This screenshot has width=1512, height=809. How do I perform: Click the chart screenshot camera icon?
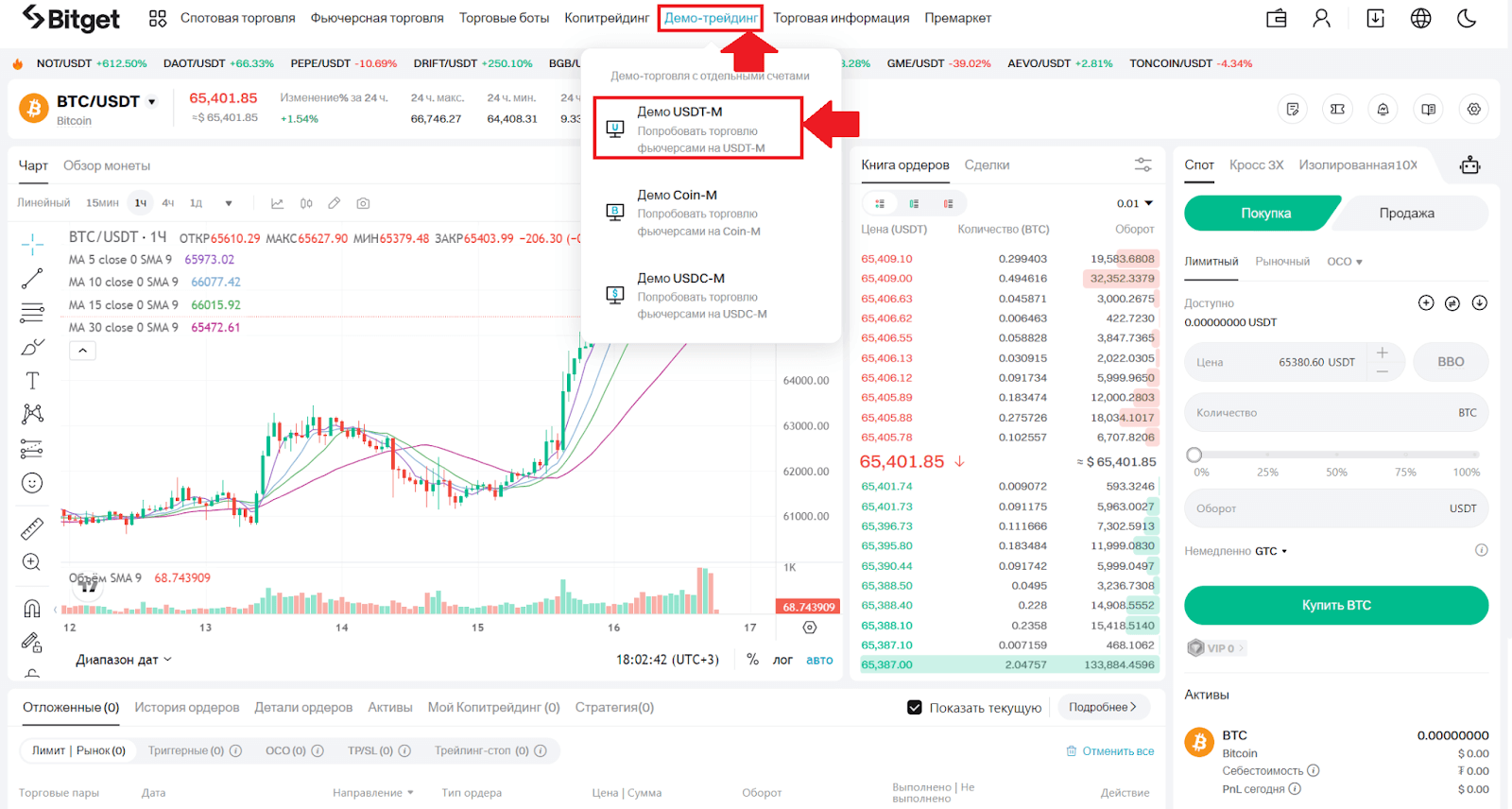point(363,203)
